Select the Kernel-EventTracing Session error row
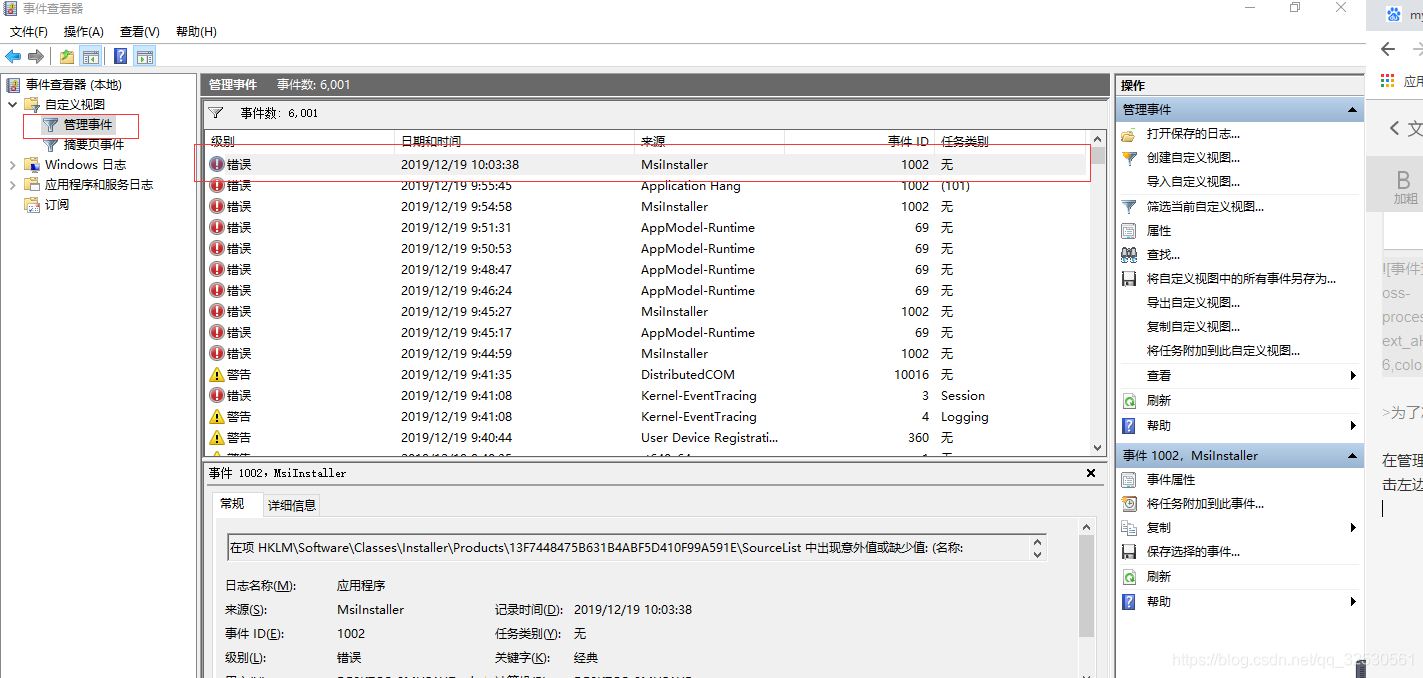This screenshot has height=678, width=1423. click(x=648, y=396)
